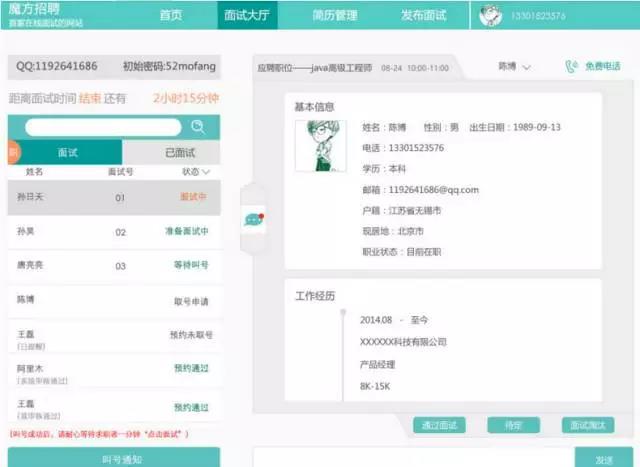Expand the 陈博 candidate dropdown

click(x=514, y=67)
